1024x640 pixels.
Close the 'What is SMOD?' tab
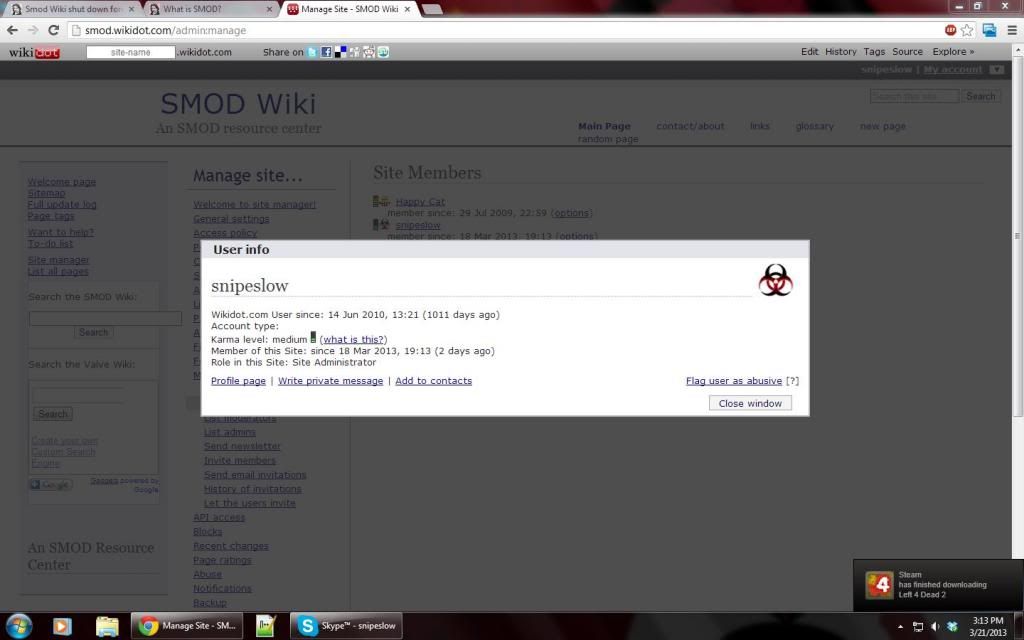[270, 9]
